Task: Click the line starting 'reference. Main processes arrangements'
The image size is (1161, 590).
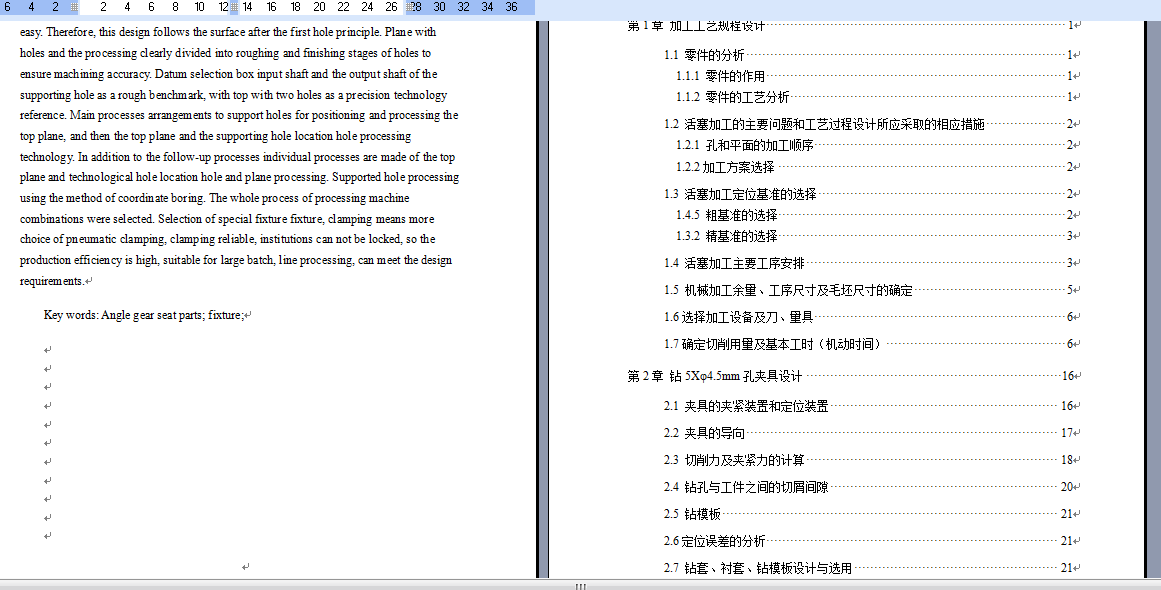Action: point(239,115)
